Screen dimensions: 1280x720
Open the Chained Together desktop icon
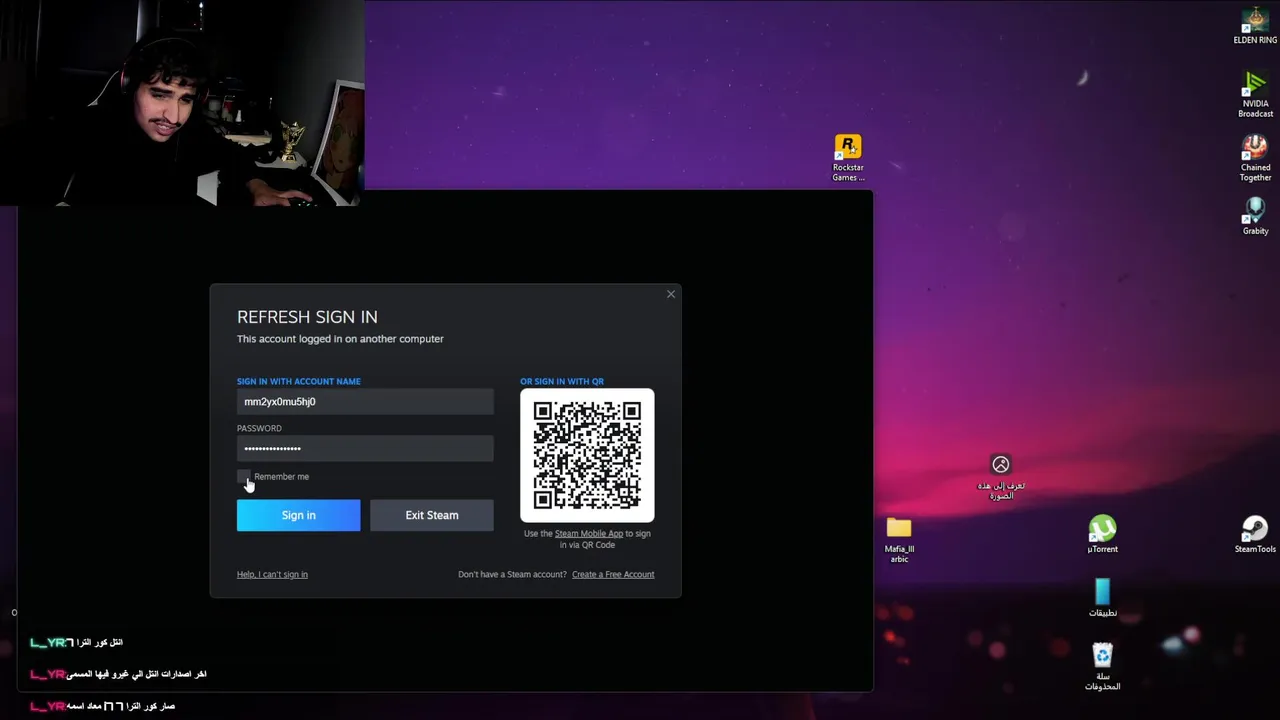pyautogui.click(x=1255, y=158)
